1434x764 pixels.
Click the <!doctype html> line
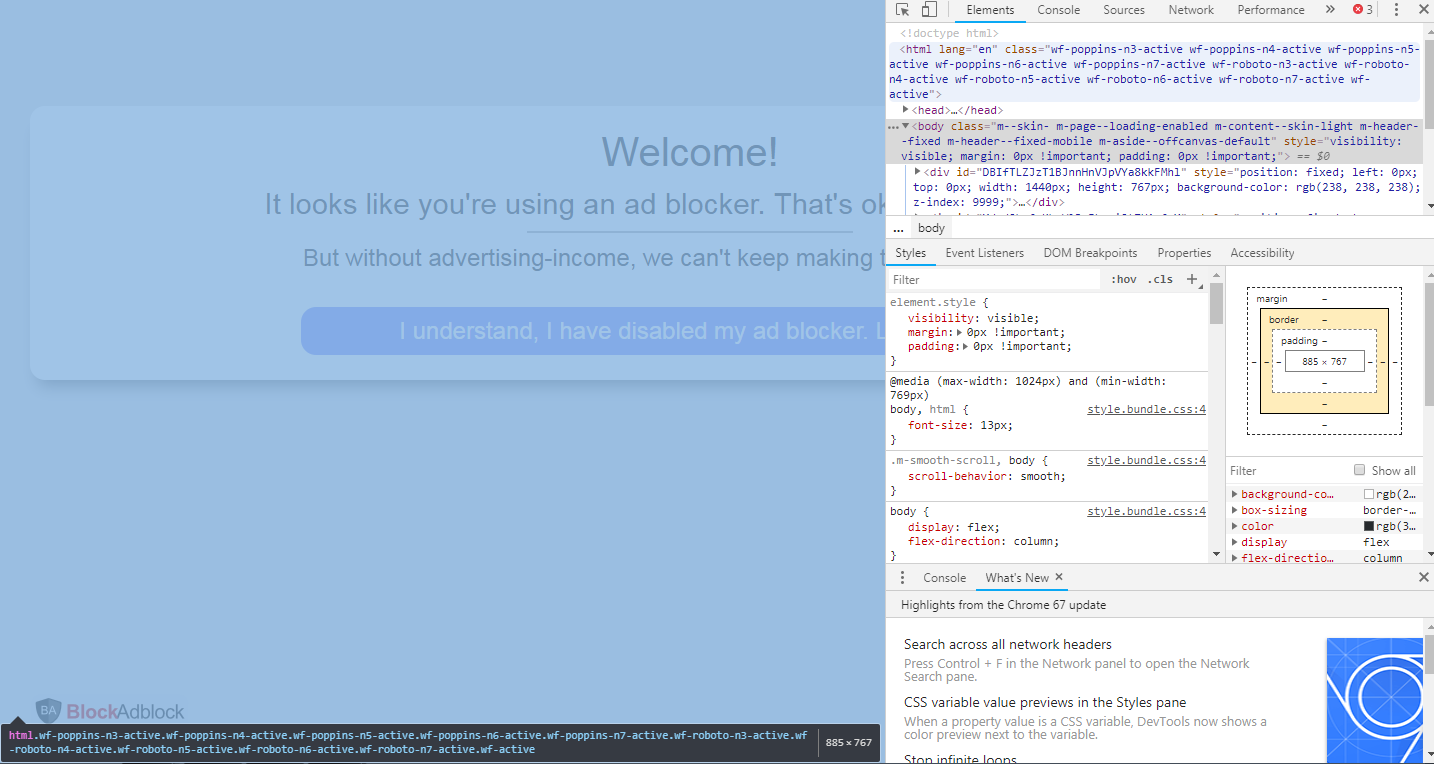[x=949, y=33]
